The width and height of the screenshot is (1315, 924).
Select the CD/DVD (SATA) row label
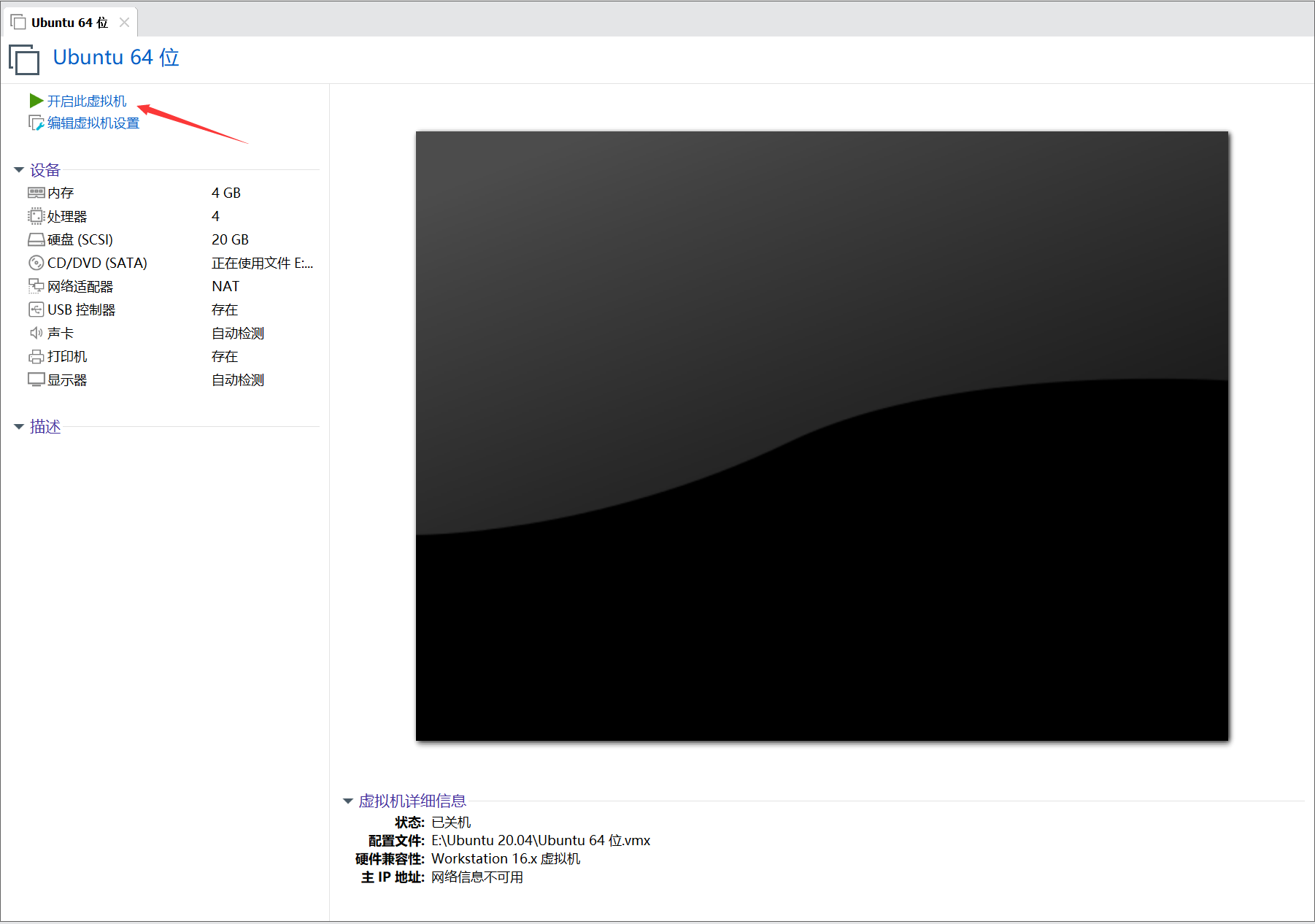pyautogui.click(x=97, y=263)
